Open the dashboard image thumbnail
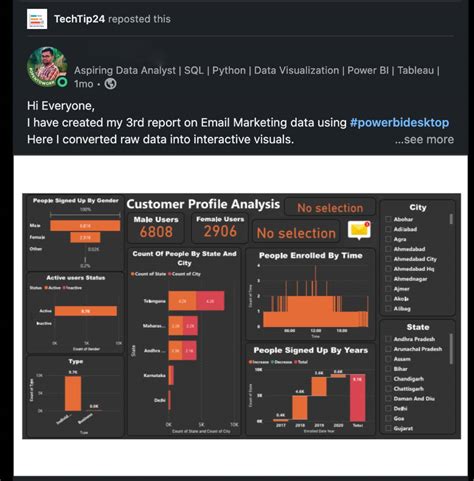The image size is (474, 481). click(242, 316)
